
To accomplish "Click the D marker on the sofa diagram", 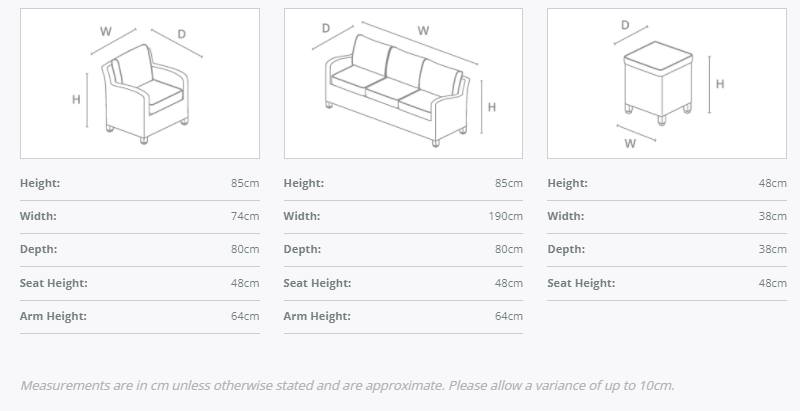I will (x=326, y=29).
